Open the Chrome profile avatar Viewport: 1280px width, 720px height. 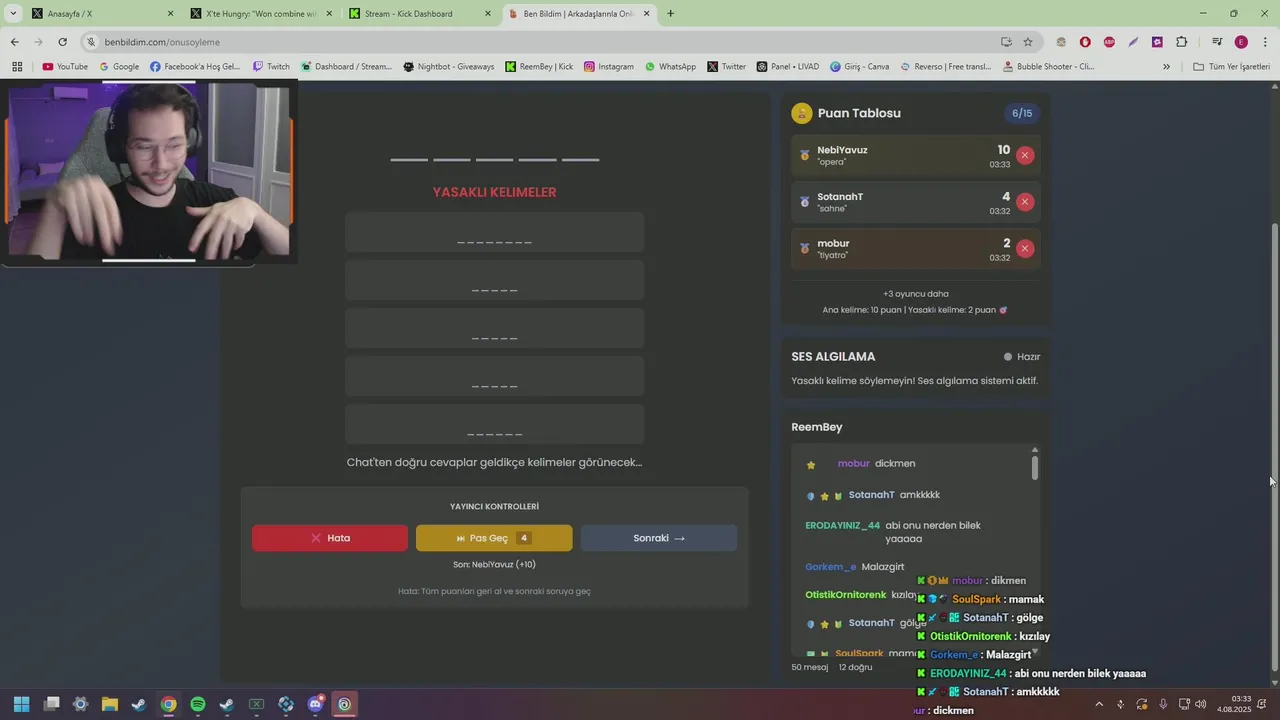[x=1241, y=42]
